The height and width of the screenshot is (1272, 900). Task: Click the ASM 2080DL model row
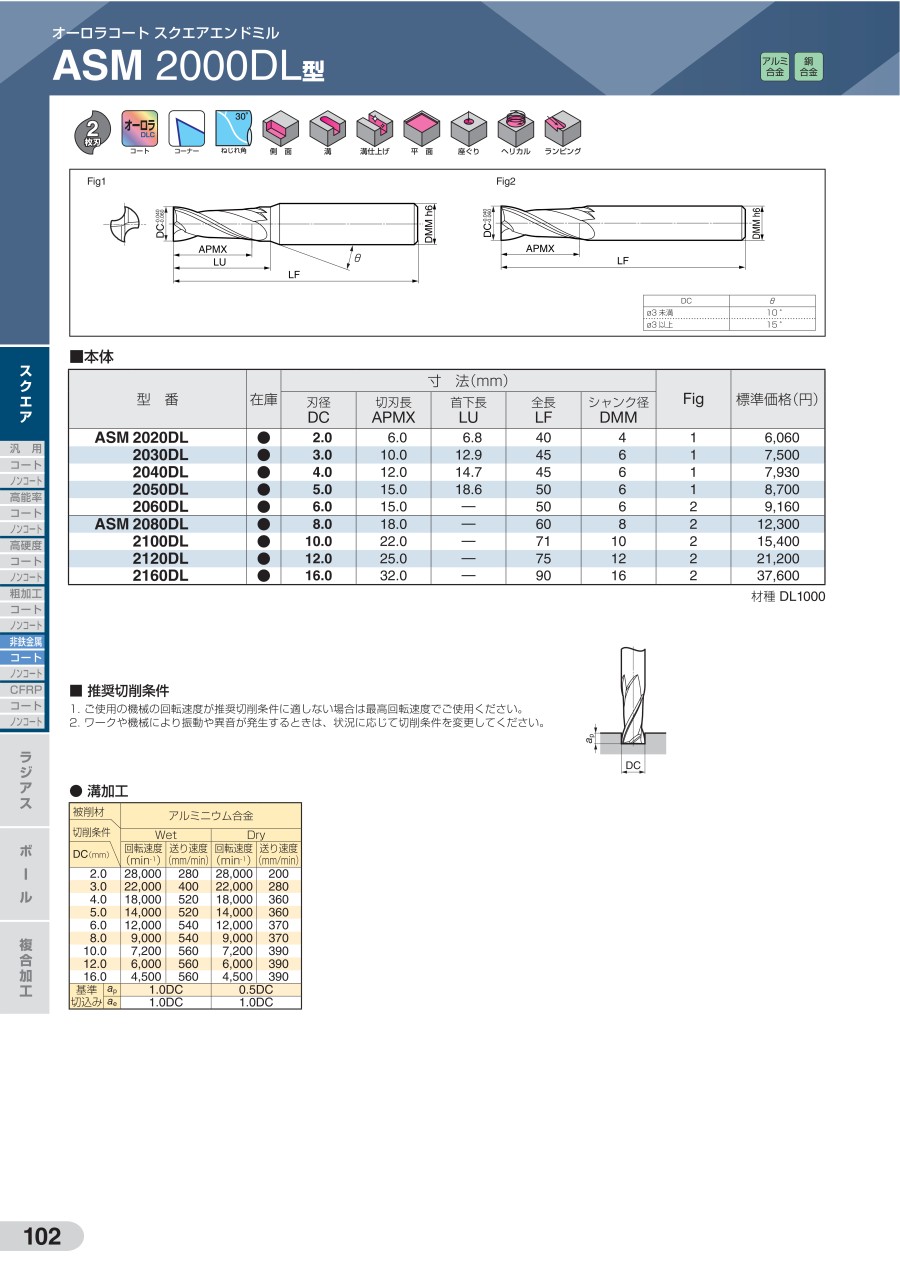point(141,524)
